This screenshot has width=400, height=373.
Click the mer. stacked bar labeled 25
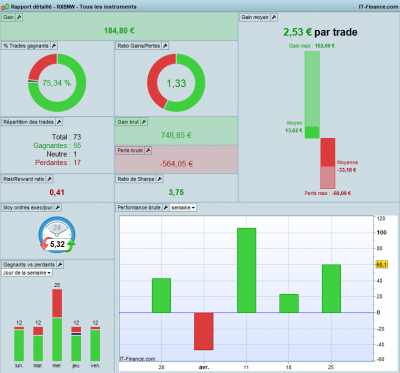[57, 325]
